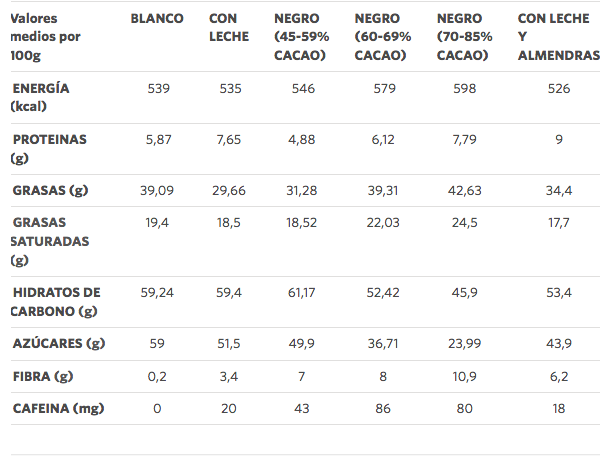The height and width of the screenshot is (456, 612).
Task: Click the NEGRO (45-59% CACAO) header
Action: tap(301, 37)
